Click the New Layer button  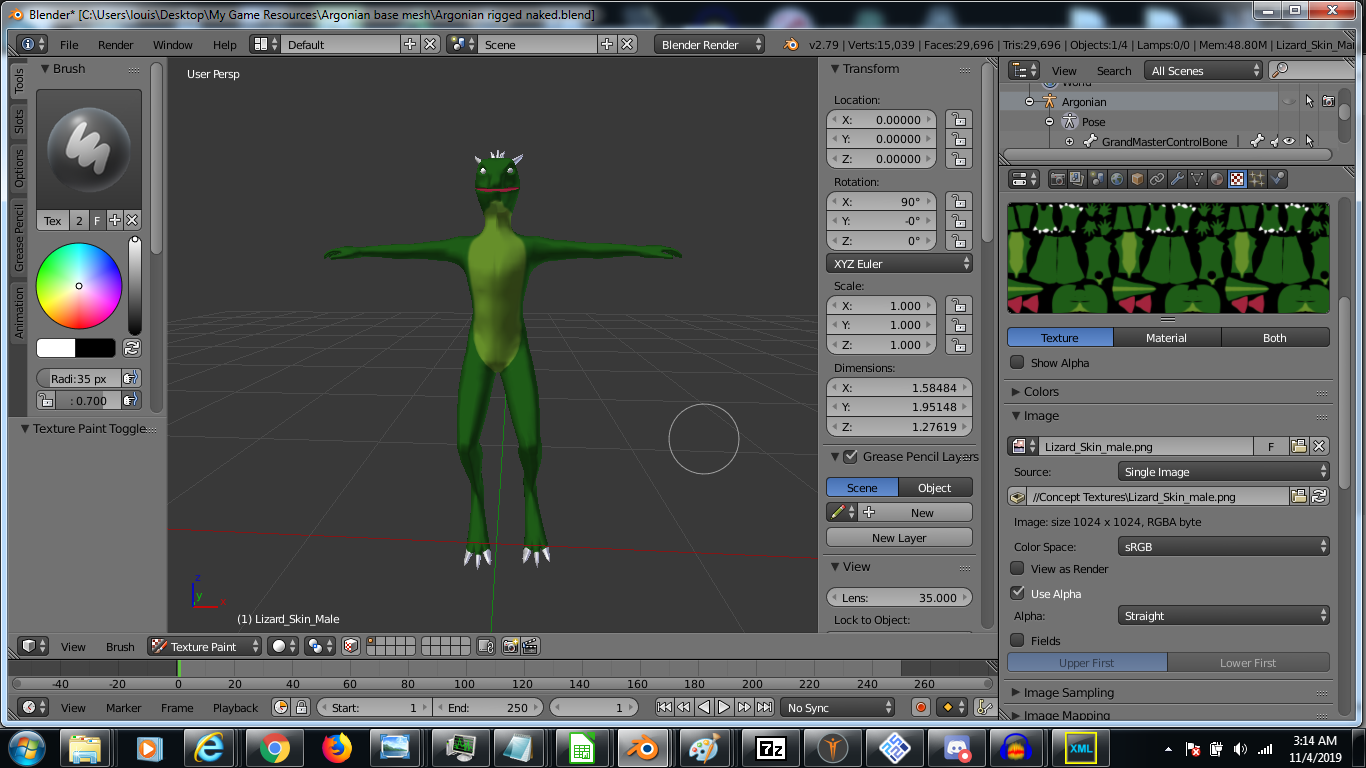coord(899,537)
